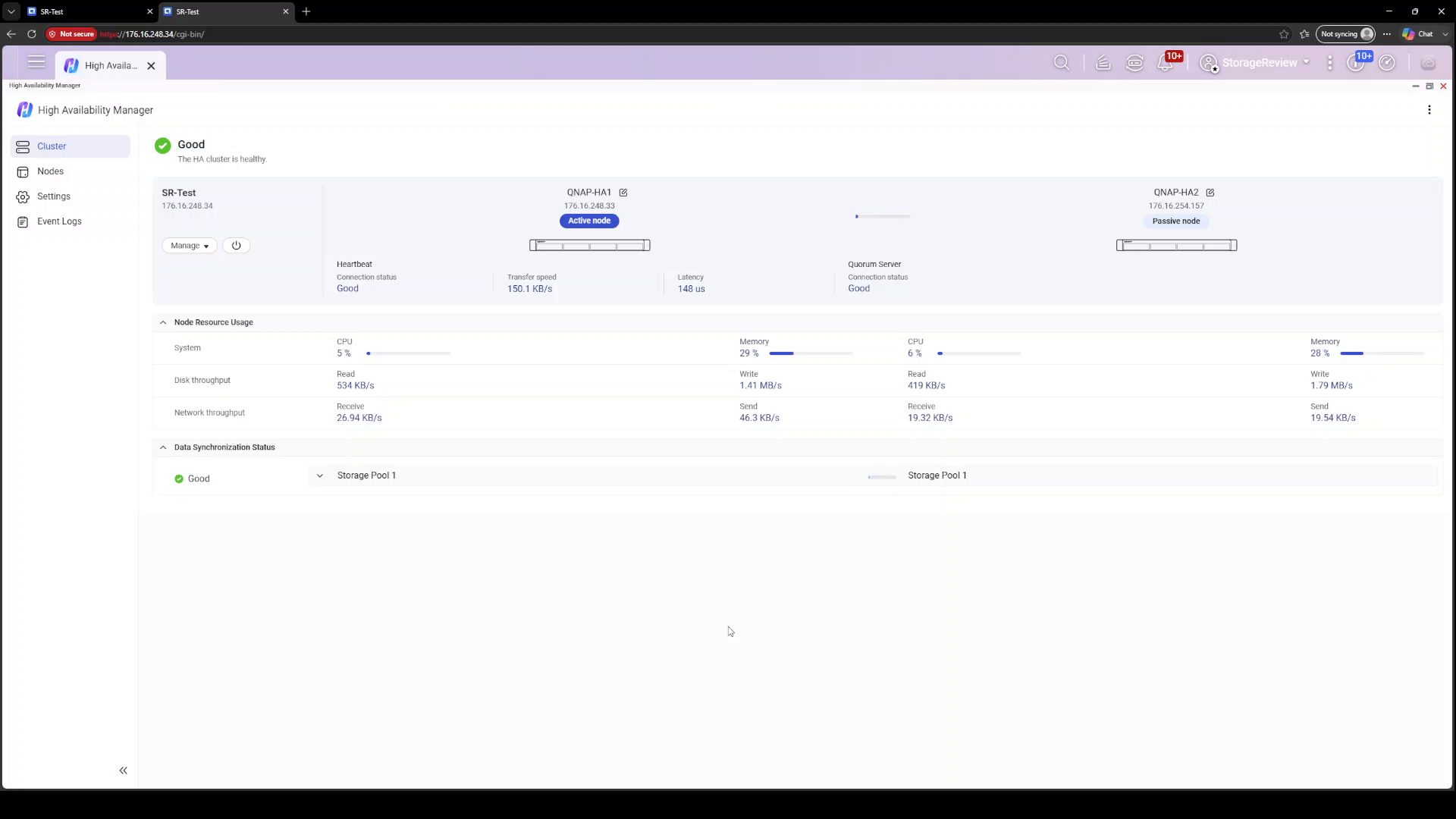Viewport: 1456px width, 819px height.
Task: Select Cluster in the sidebar
Action: [71, 146]
